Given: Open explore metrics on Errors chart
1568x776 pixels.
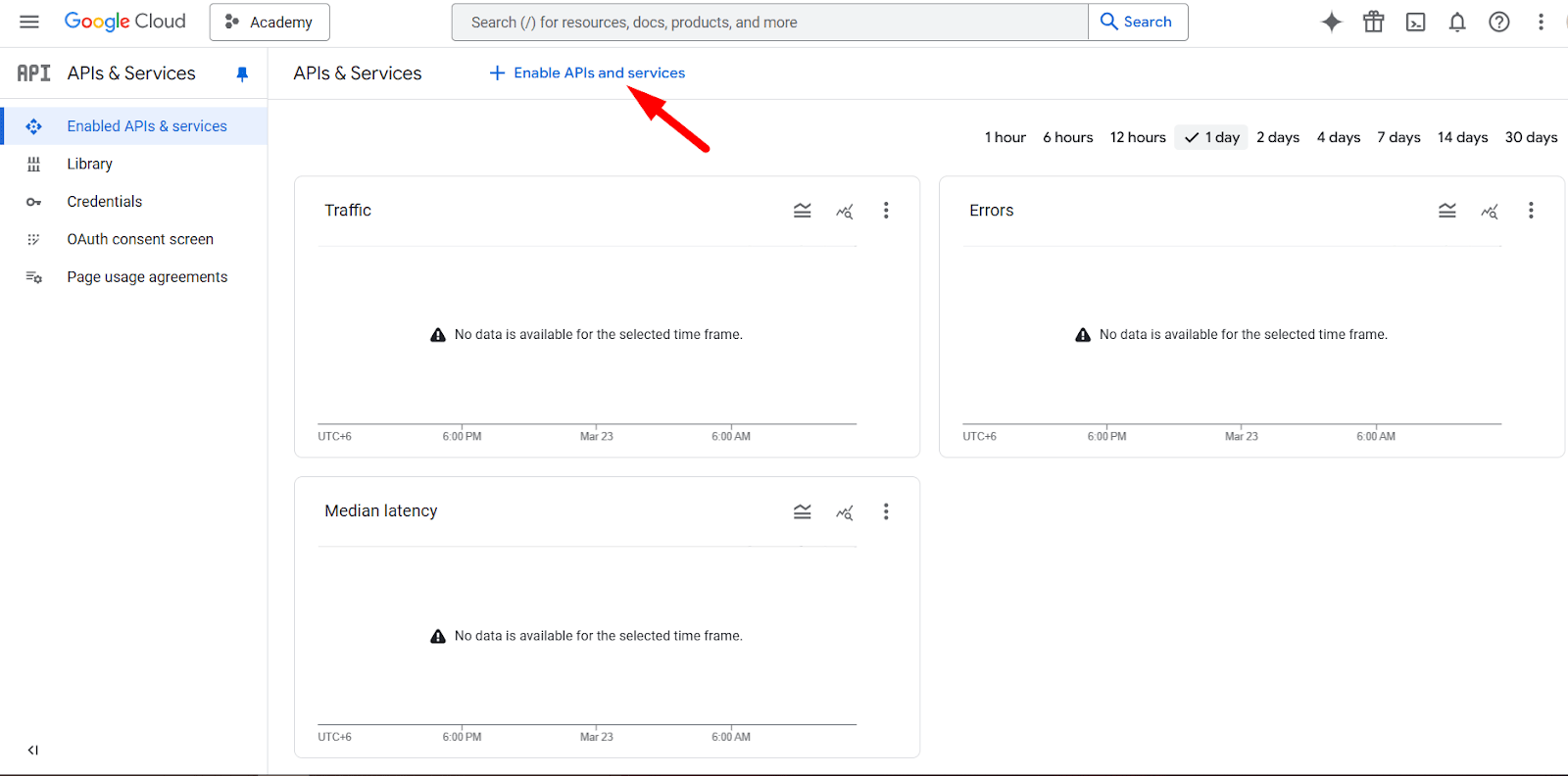Looking at the screenshot, I should click(1490, 211).
